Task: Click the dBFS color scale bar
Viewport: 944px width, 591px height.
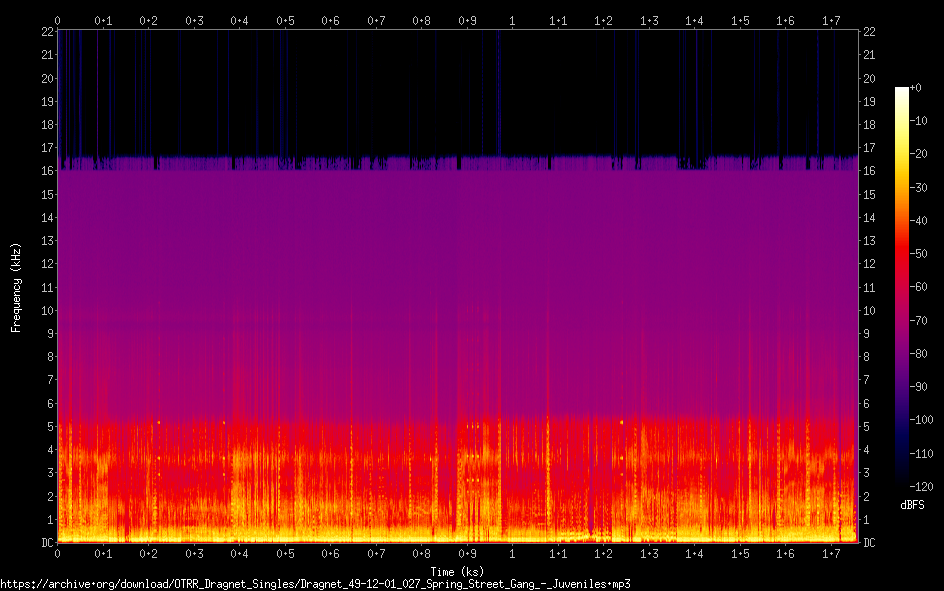Action: pyautogui.click(x=902, y=289)
